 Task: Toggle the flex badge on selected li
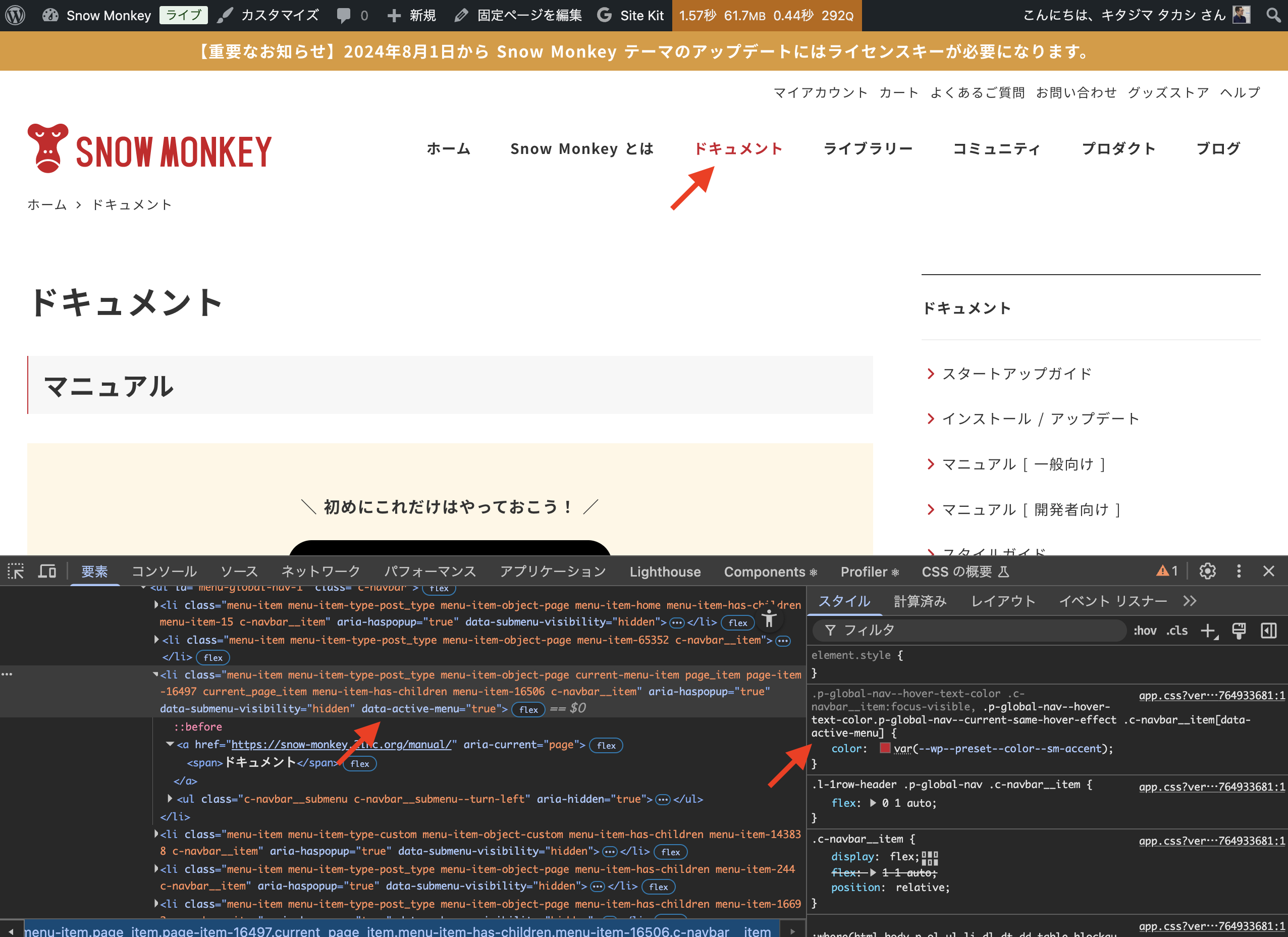pyautogui.click(x=528, y=710)
